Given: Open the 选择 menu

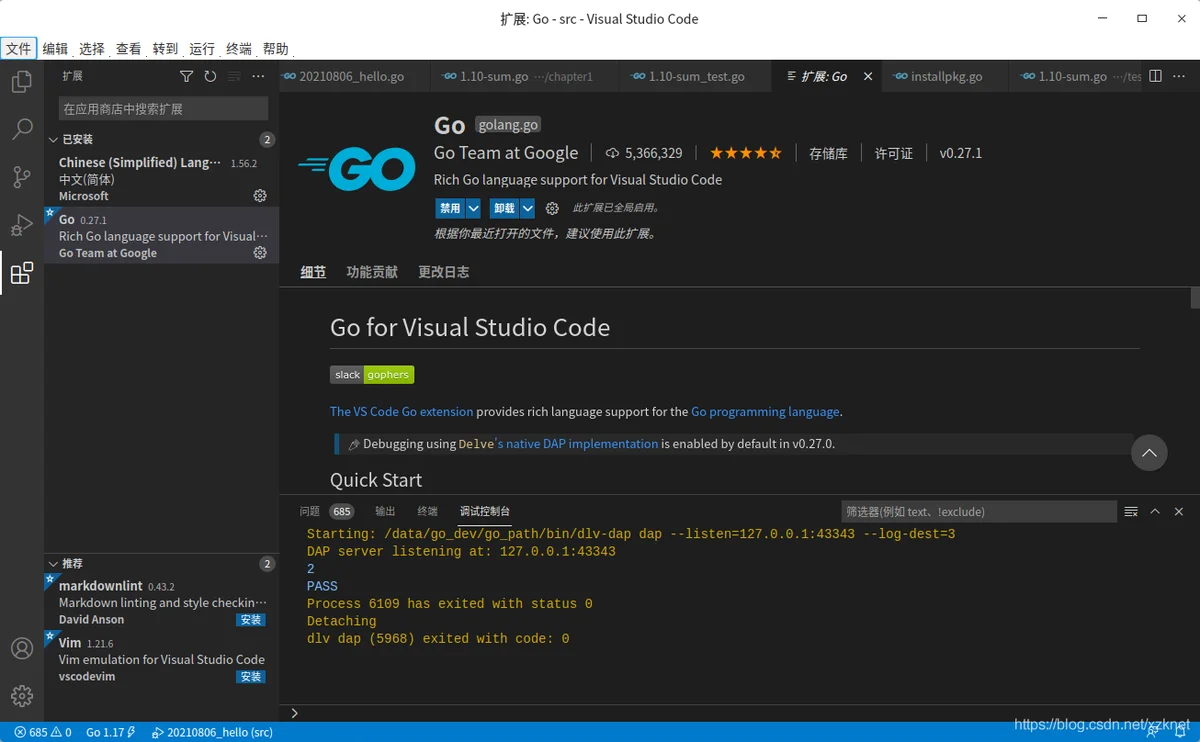Looking at the screenshot, I should click(x=92, y=49).
